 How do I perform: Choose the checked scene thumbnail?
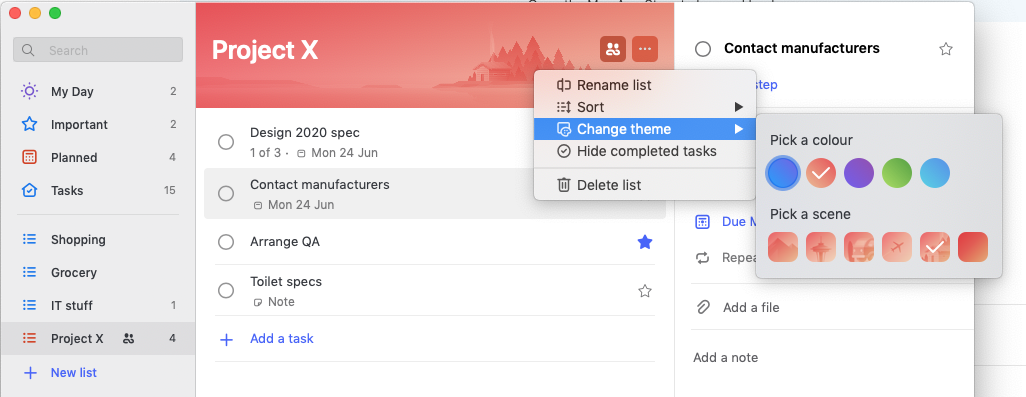934,247
